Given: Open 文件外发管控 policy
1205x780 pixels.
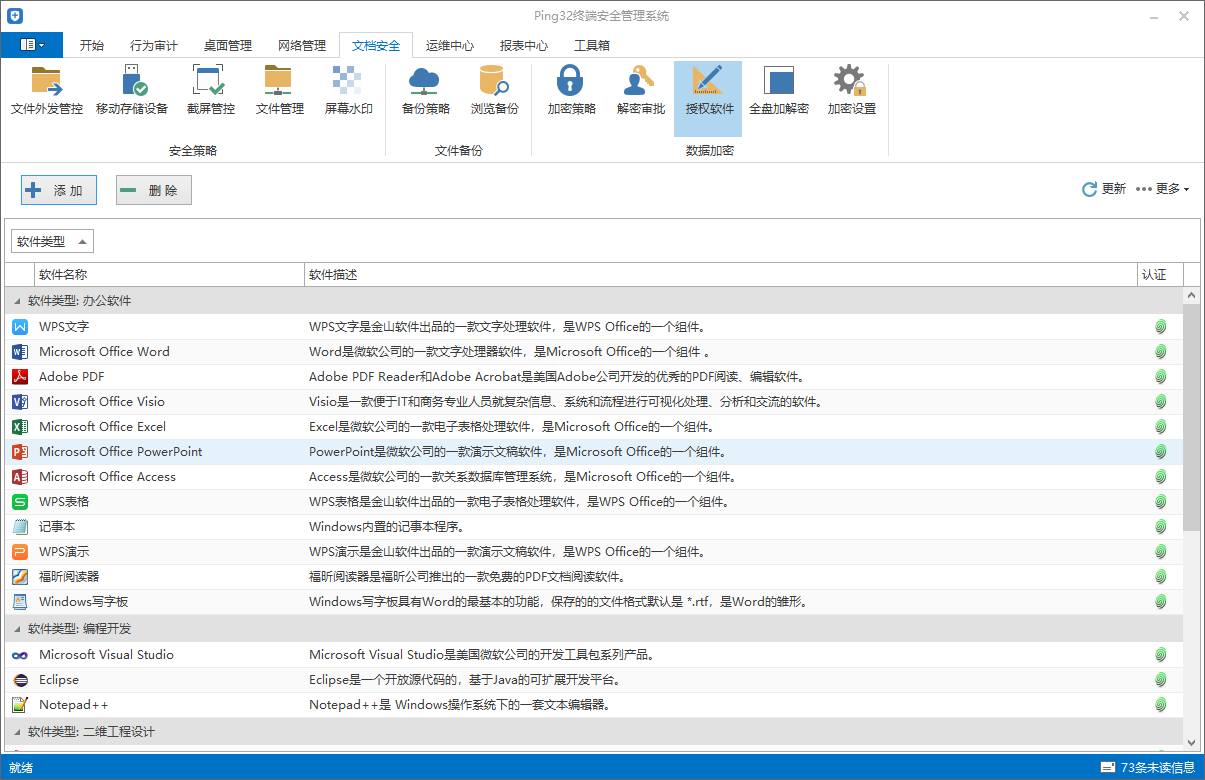Looking at the screenshot, I should coord(47,92).
